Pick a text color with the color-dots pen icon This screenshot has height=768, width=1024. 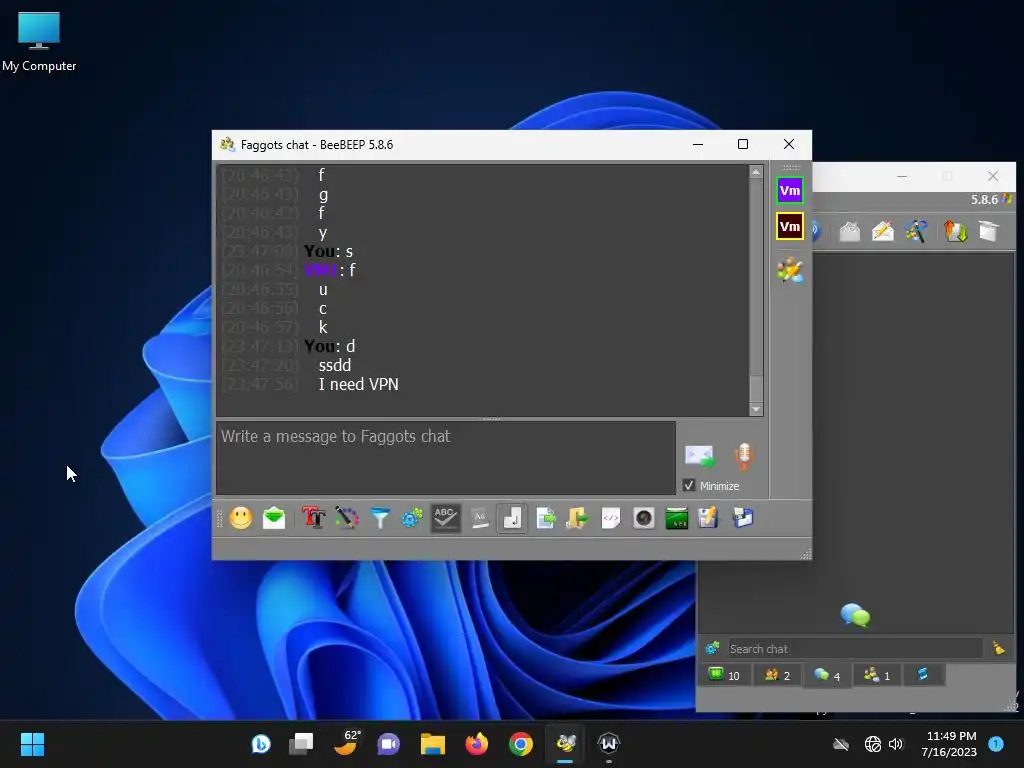(347, 519)
